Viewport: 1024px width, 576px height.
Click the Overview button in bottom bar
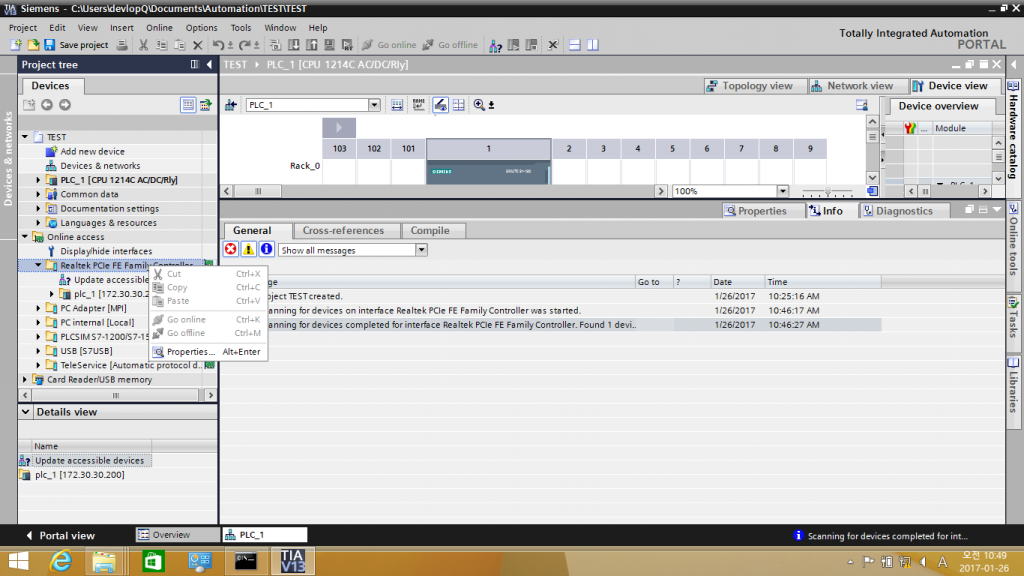[x=178, y=535]
